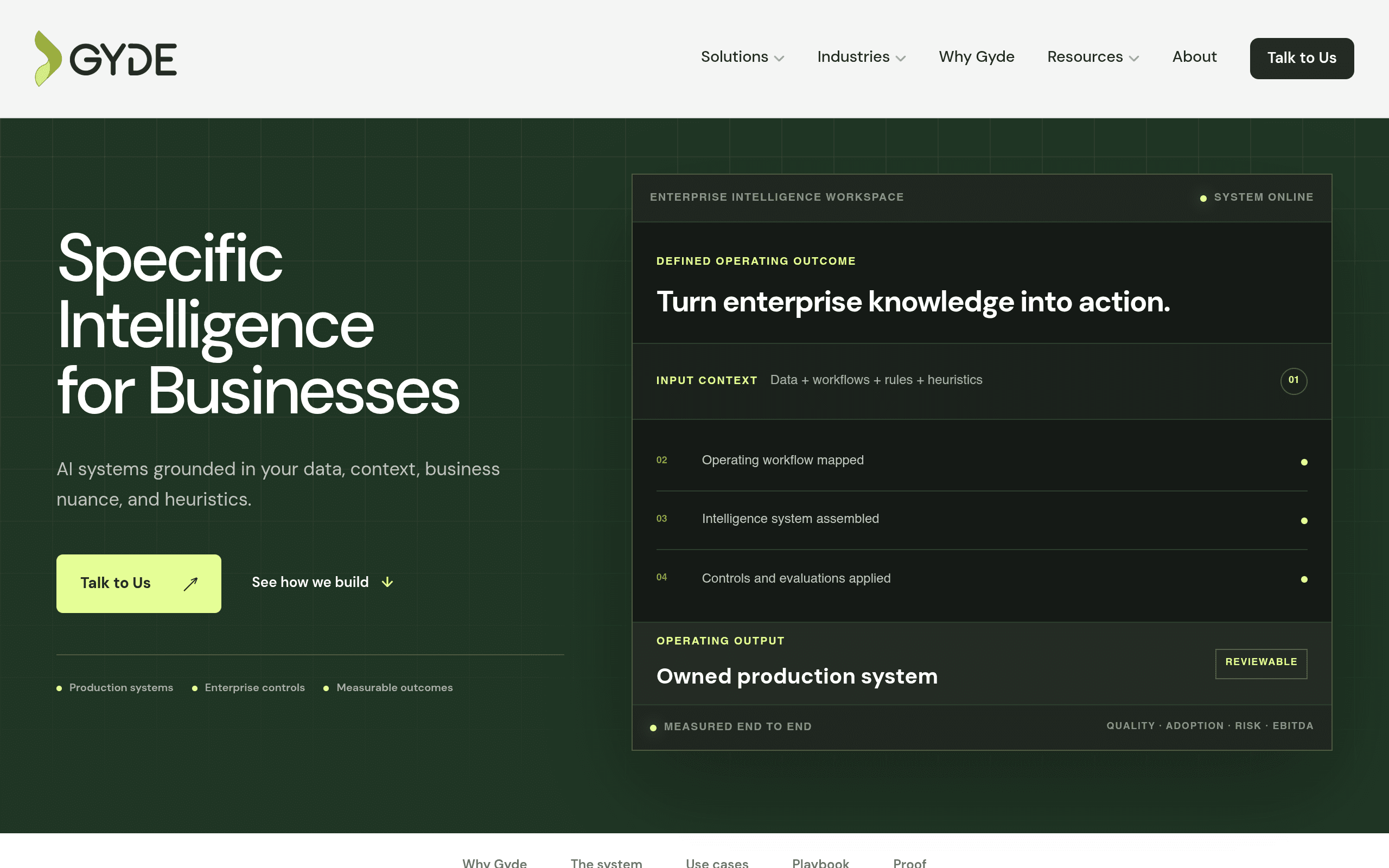Image resolution: width=1389 pixels, height=868 pixels.
Task: Click the arrow icon on hero Talk to Us
Action: (x=190, y=584)
